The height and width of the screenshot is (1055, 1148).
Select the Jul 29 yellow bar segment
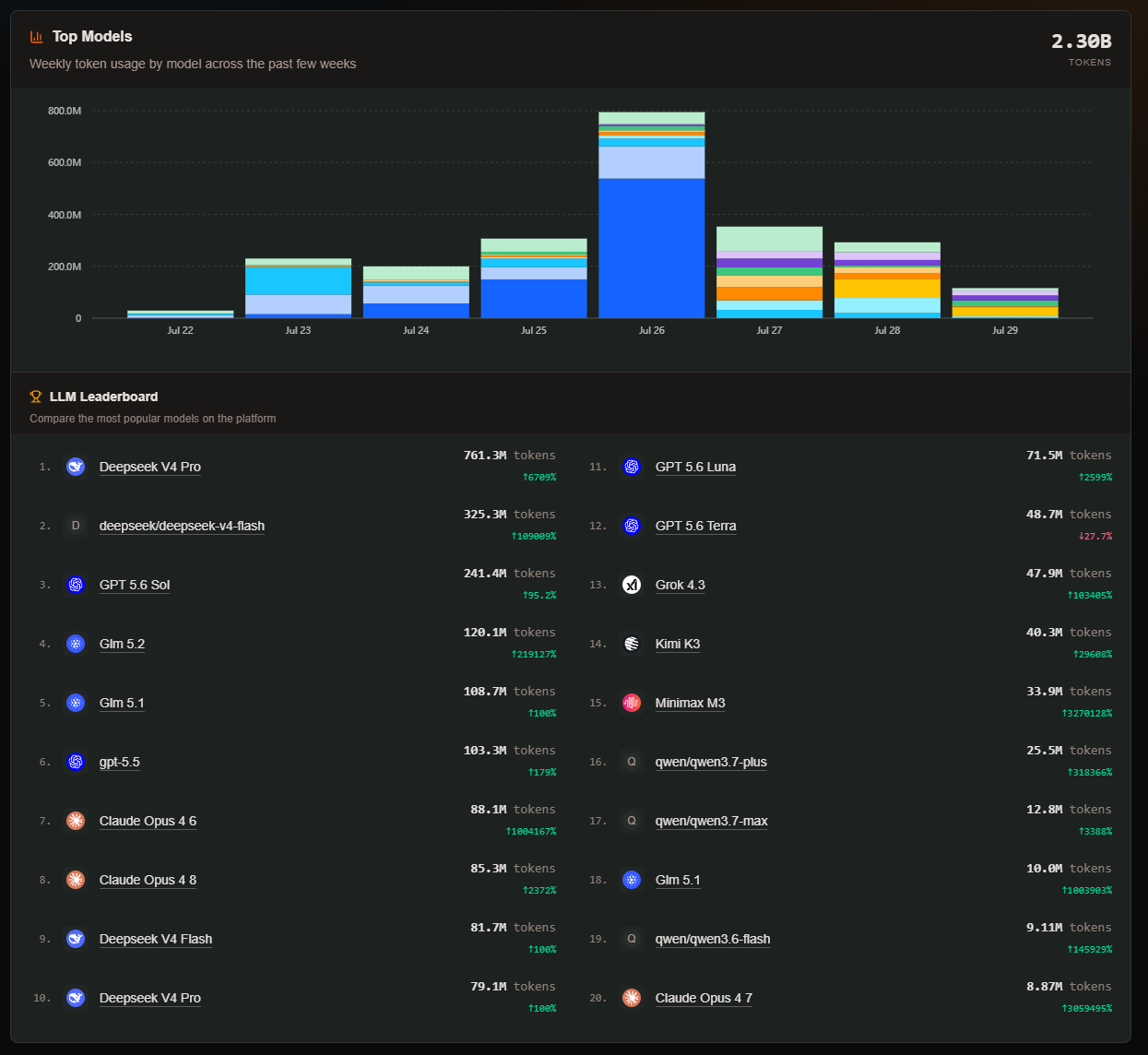(x=1005, y=312)
